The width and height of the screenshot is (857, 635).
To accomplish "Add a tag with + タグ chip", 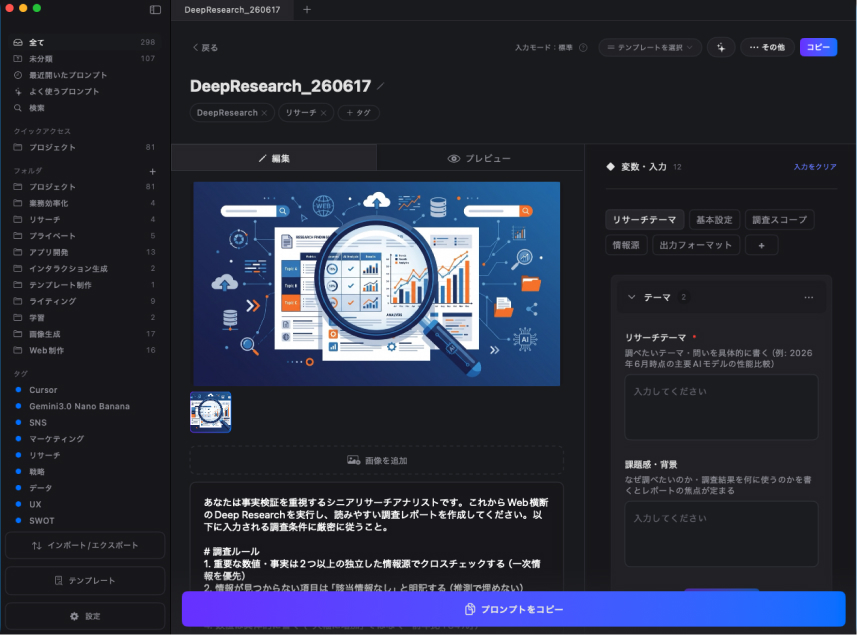I will click(359, 113).
